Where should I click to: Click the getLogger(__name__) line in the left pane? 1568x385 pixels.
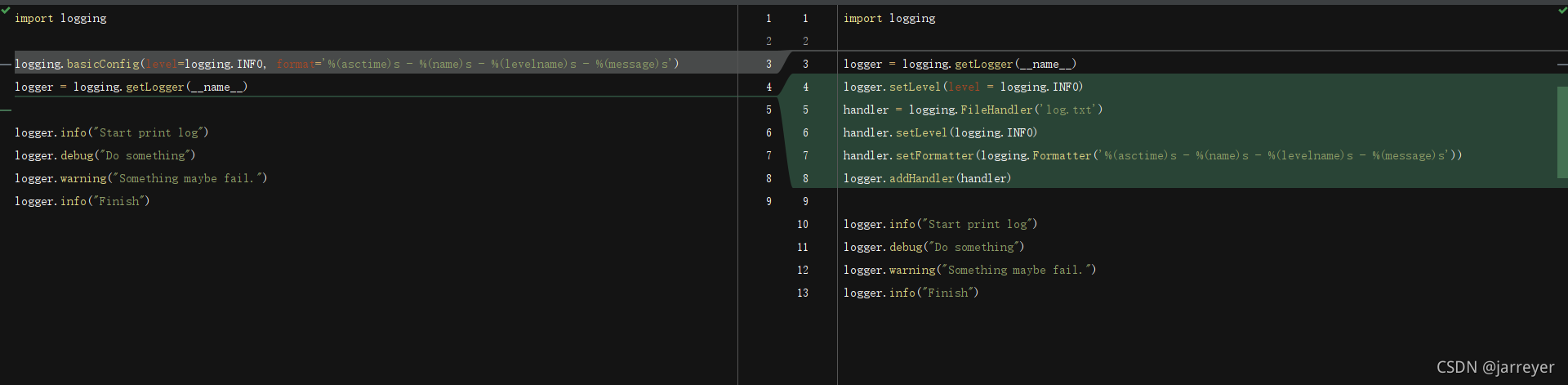click(131, 87)
